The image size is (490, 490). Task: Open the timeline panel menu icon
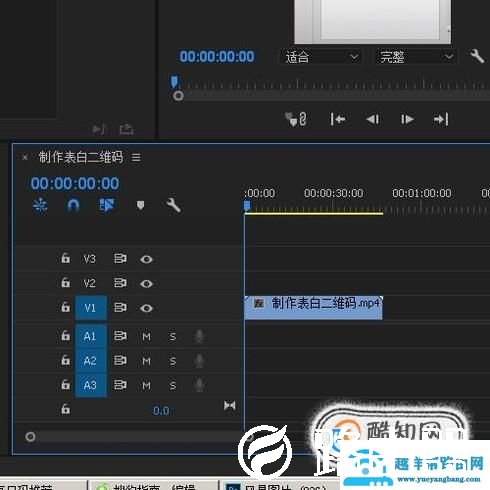tap(136, 157)
